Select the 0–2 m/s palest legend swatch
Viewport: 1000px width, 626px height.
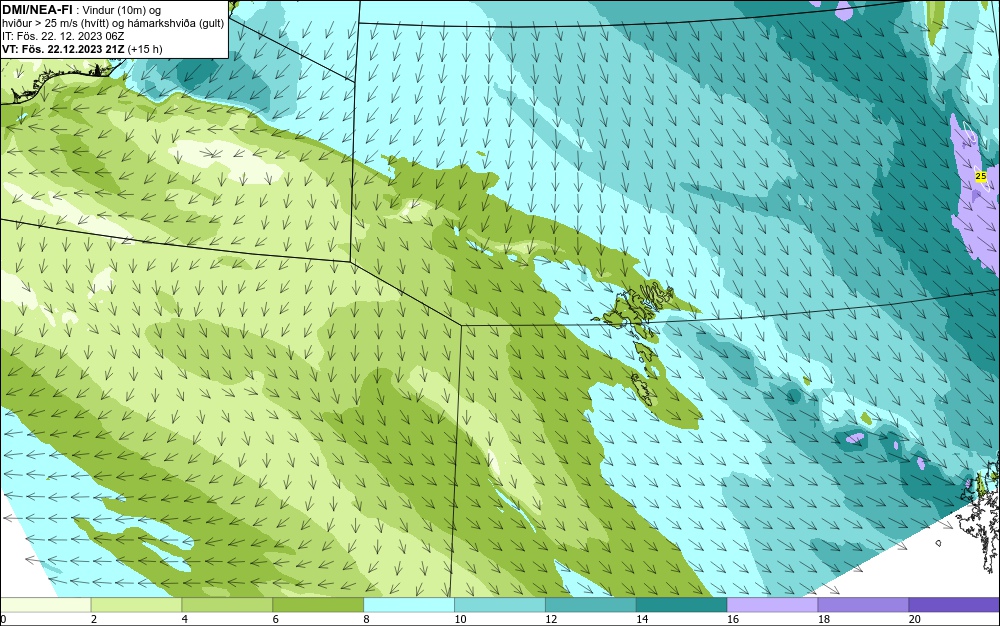[x=46, y=605]
